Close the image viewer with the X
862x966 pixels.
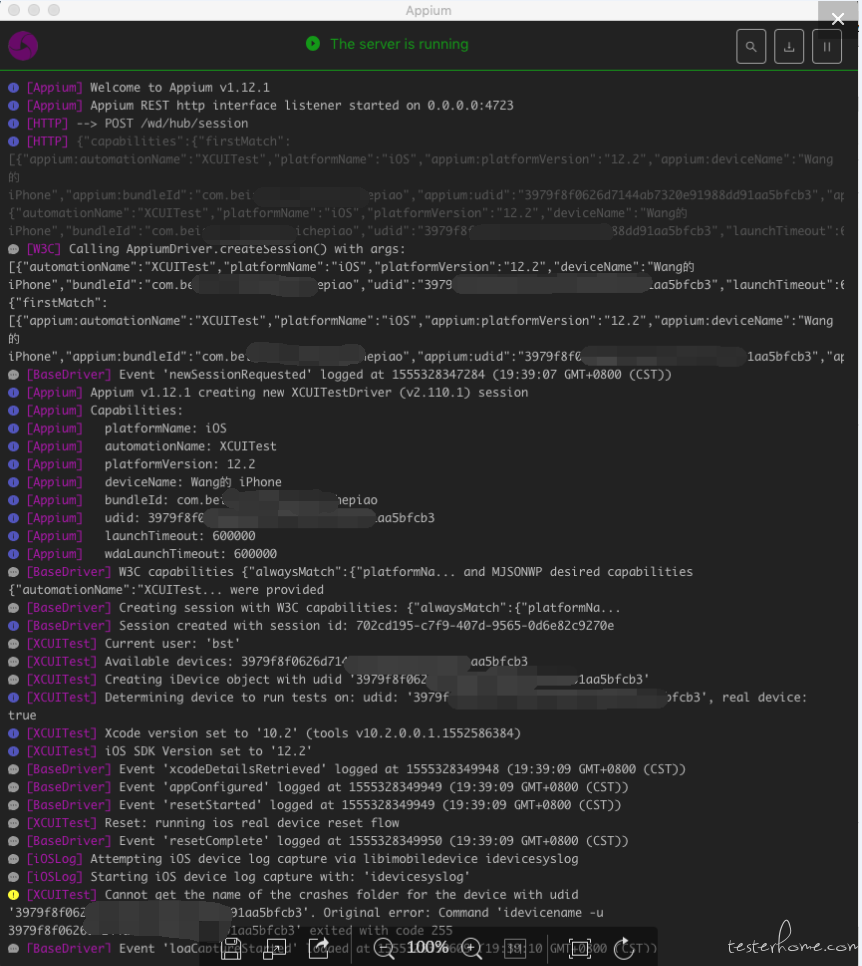pos(838,19)
